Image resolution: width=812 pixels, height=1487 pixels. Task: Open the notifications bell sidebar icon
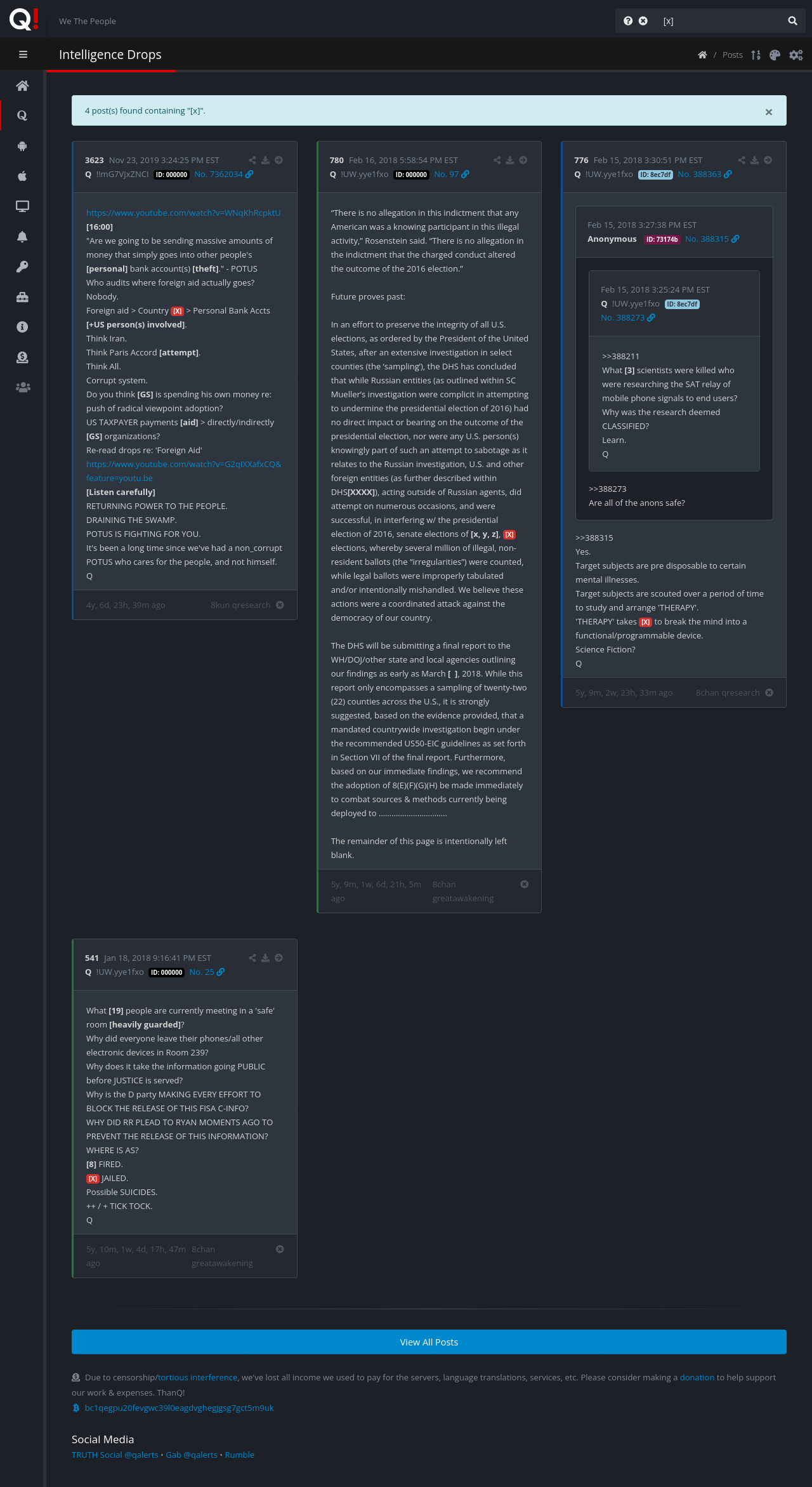[22, 237]
